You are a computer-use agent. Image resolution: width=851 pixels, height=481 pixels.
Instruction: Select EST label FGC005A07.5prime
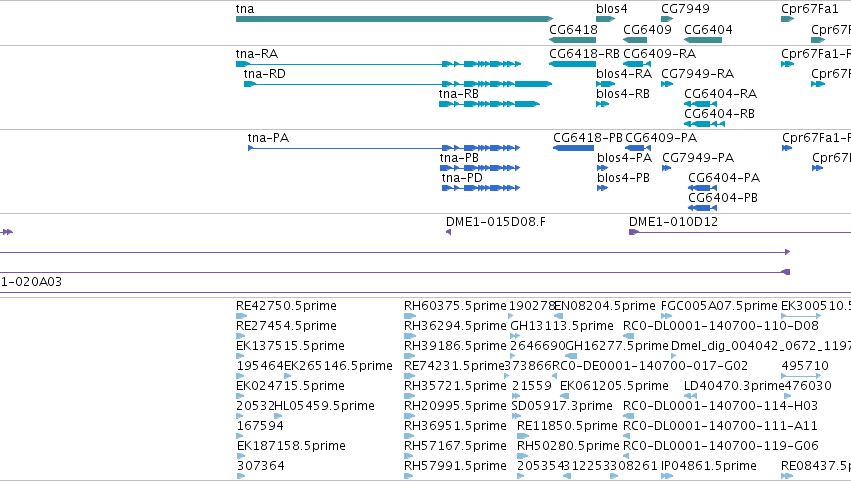tap(719, 306)
